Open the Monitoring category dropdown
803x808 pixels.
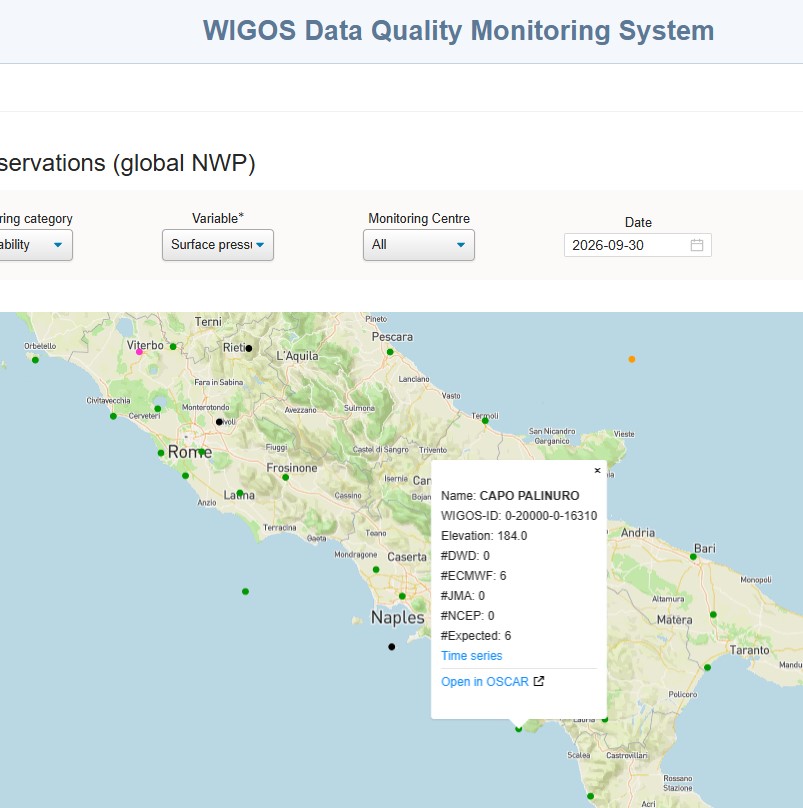[x=34, y=245]
